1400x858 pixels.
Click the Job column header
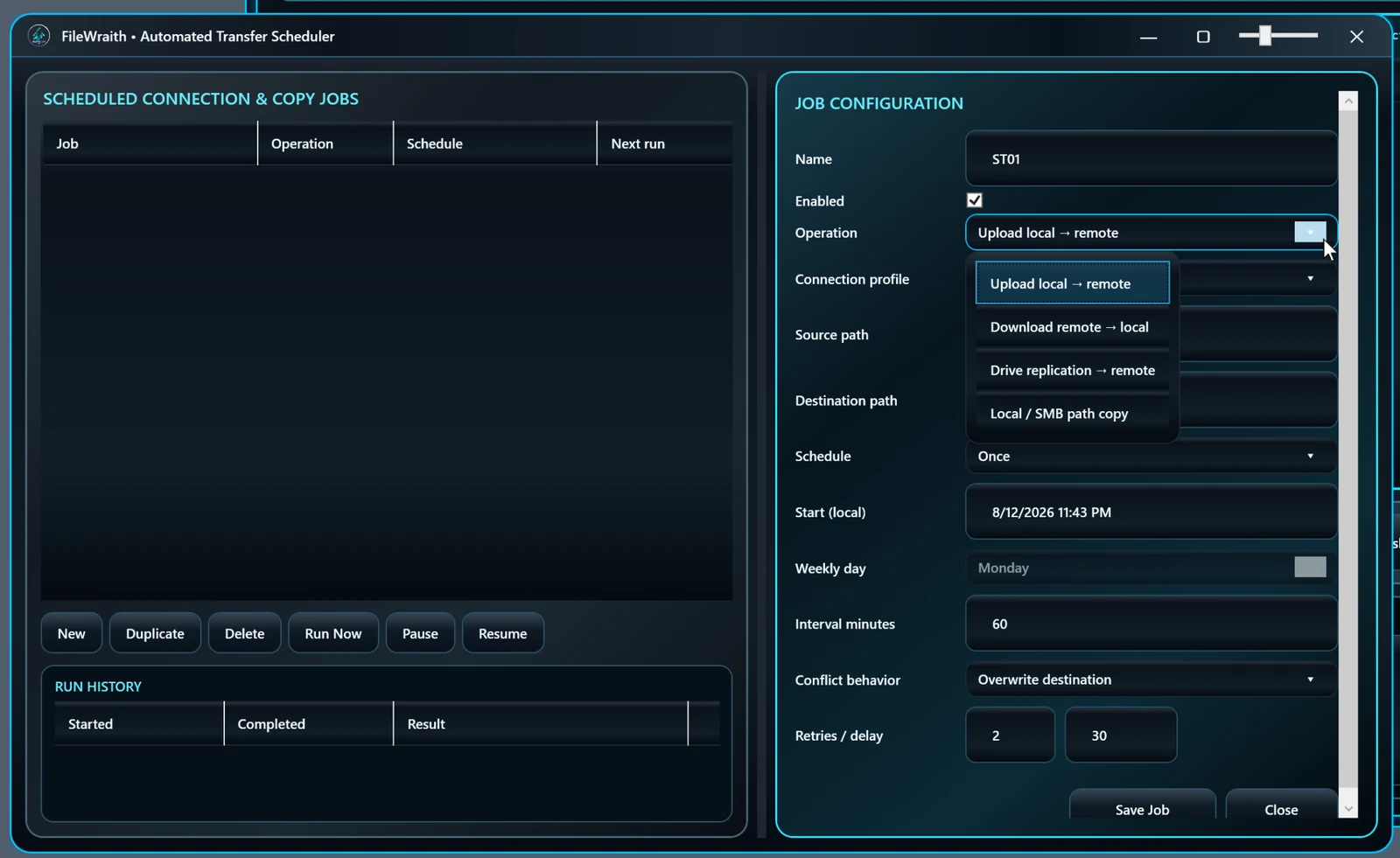pos(150,143)
